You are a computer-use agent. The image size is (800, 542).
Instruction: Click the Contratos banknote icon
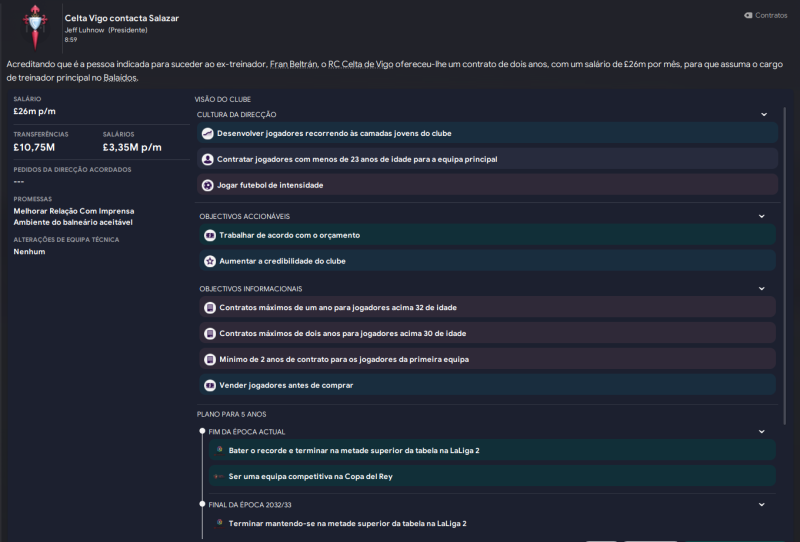pyautogui.click(x=748, y=16)
